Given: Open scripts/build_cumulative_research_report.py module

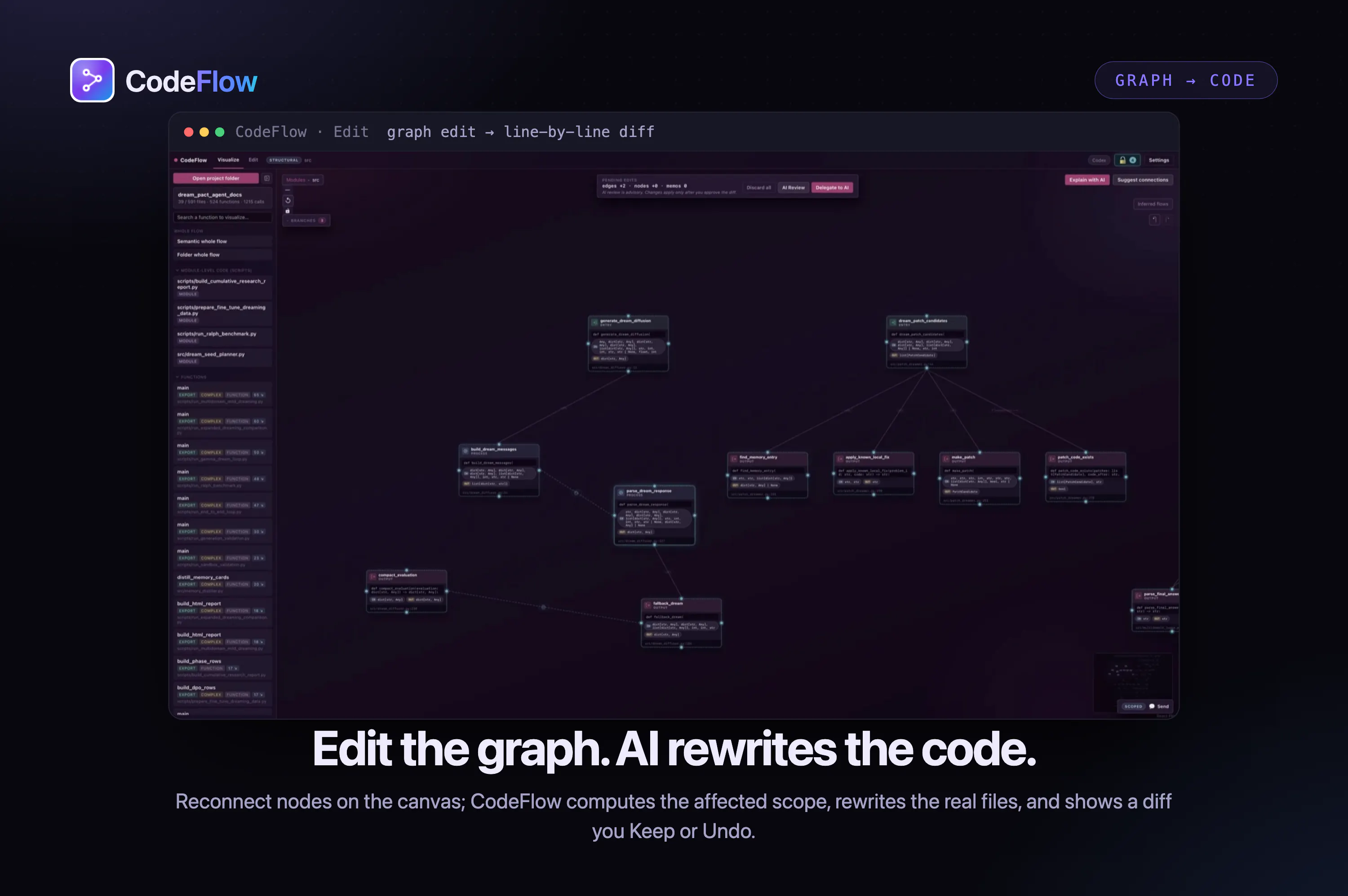Looking at the screenshot, I should coord(222,287).
